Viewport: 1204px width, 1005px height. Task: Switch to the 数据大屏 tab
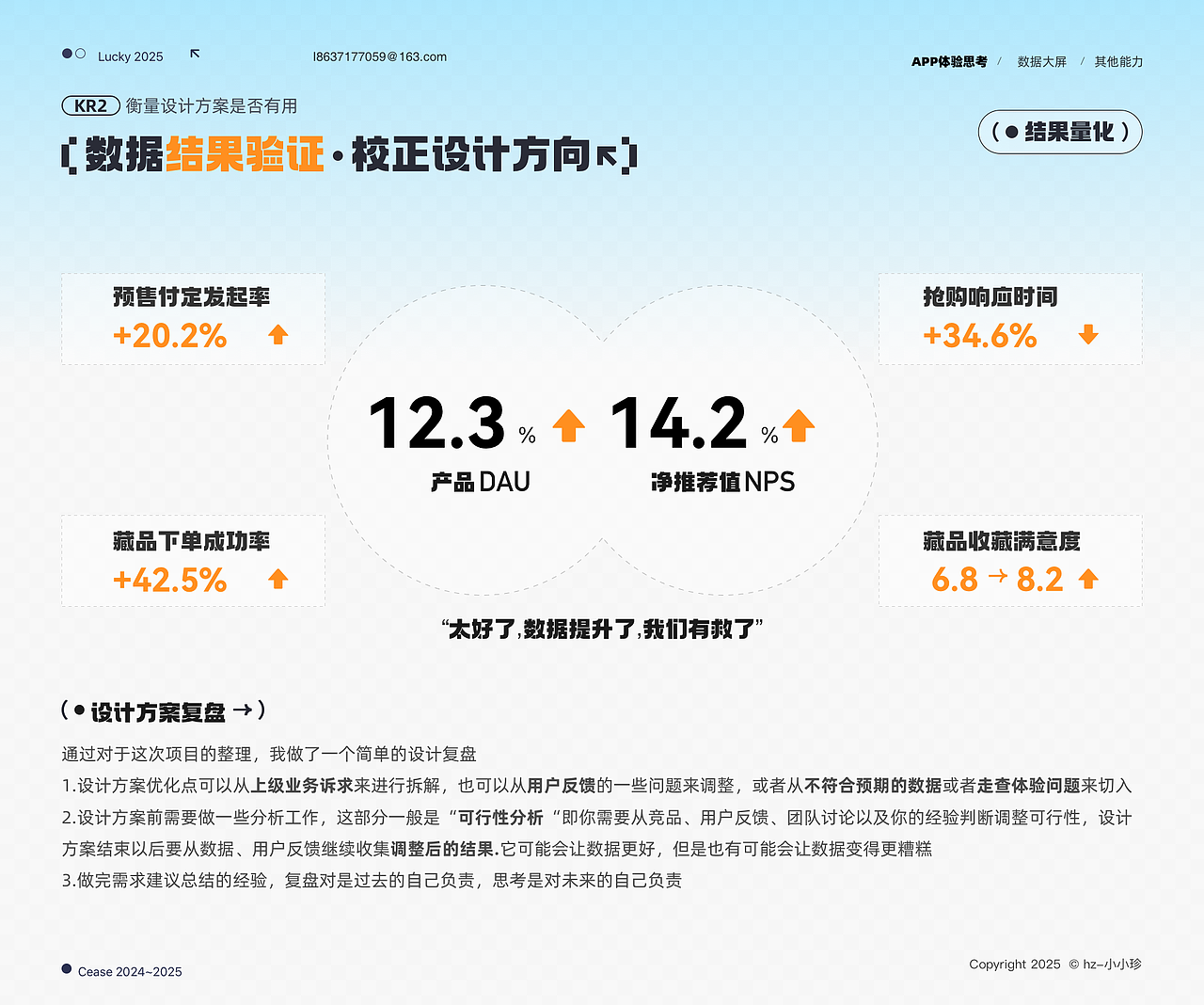pos(1041,61)
